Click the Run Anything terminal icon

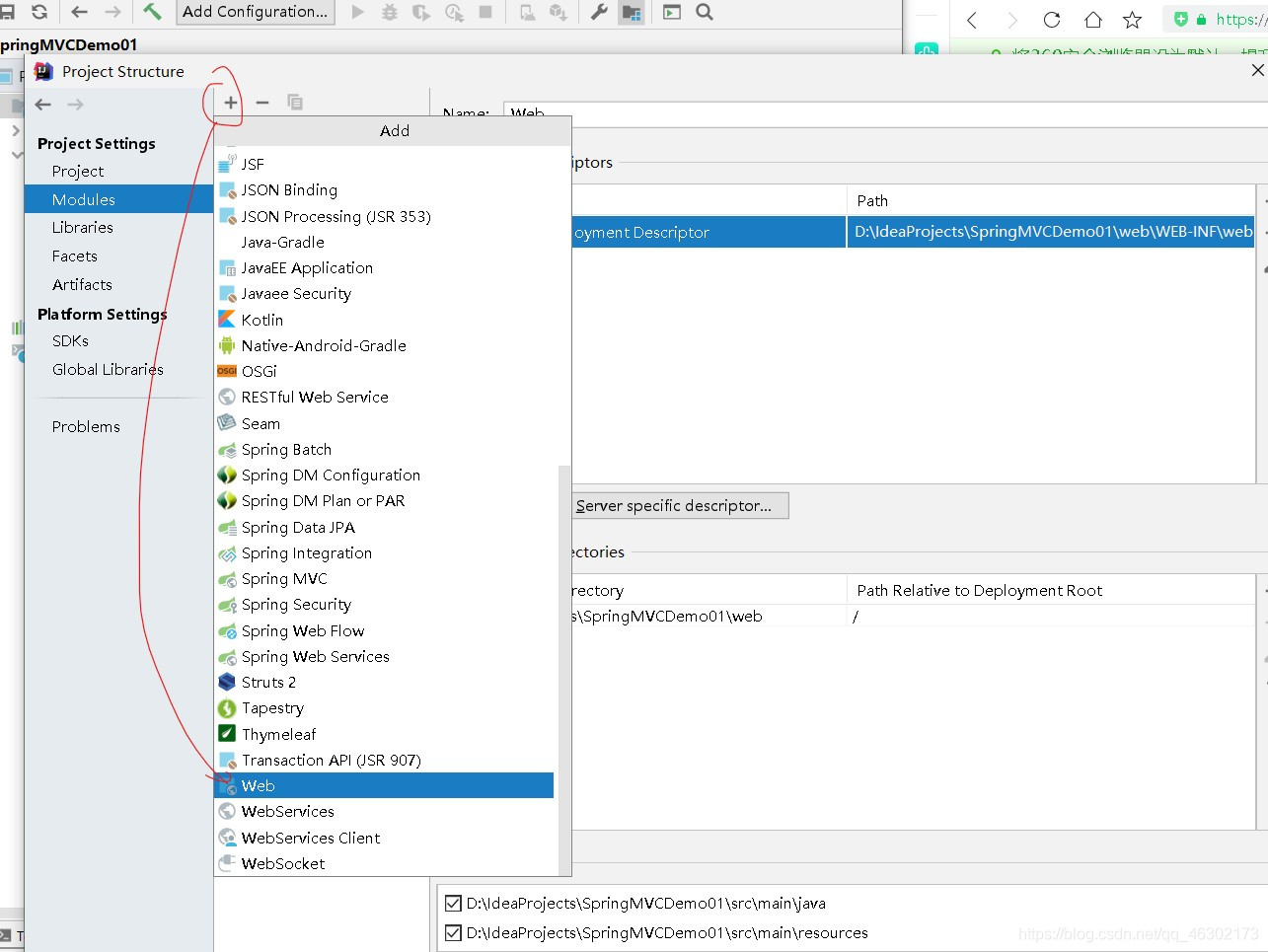[x=672, y=12]
